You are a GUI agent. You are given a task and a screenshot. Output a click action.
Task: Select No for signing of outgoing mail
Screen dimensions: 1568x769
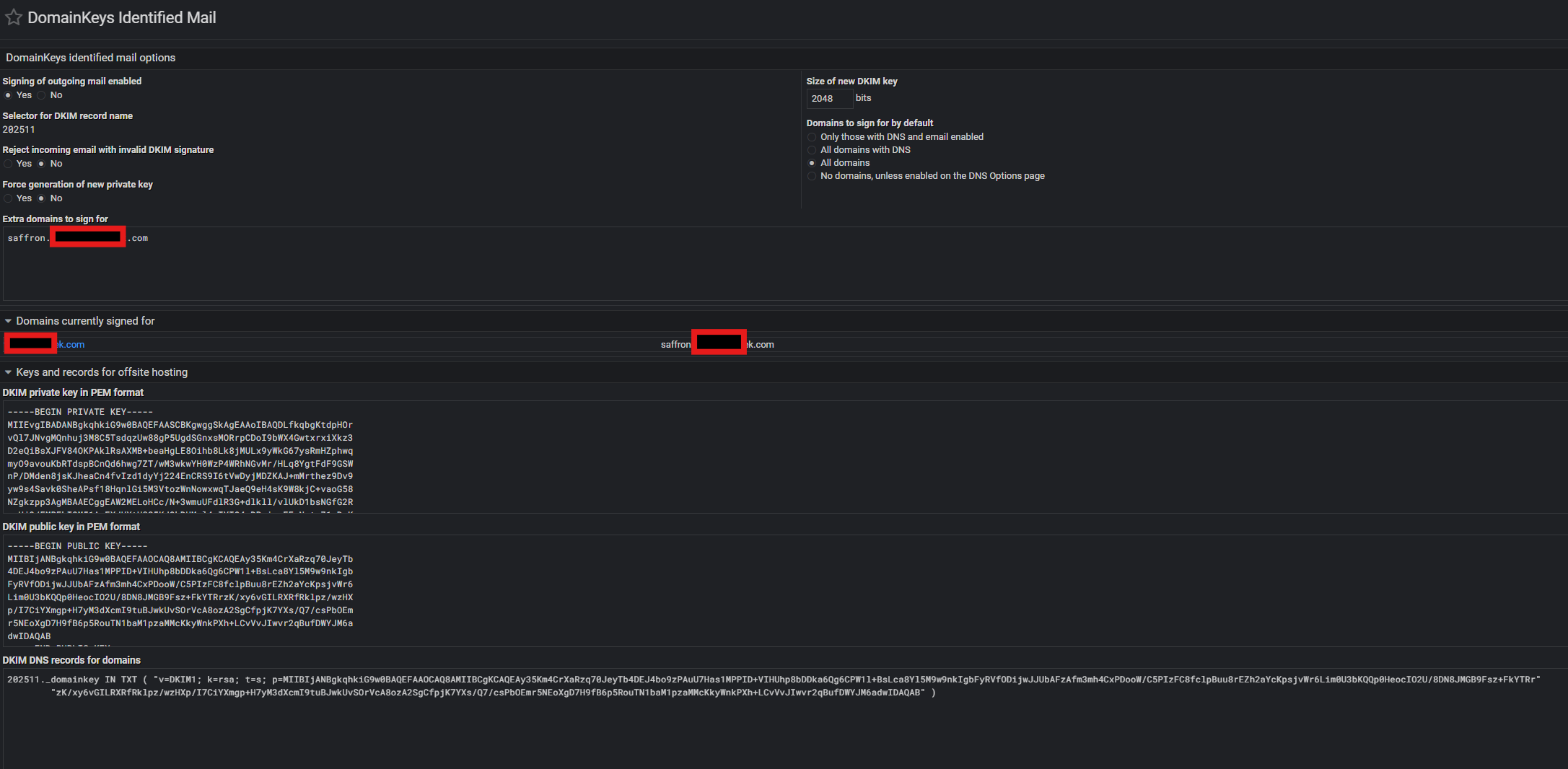click(x=42, y=95)
